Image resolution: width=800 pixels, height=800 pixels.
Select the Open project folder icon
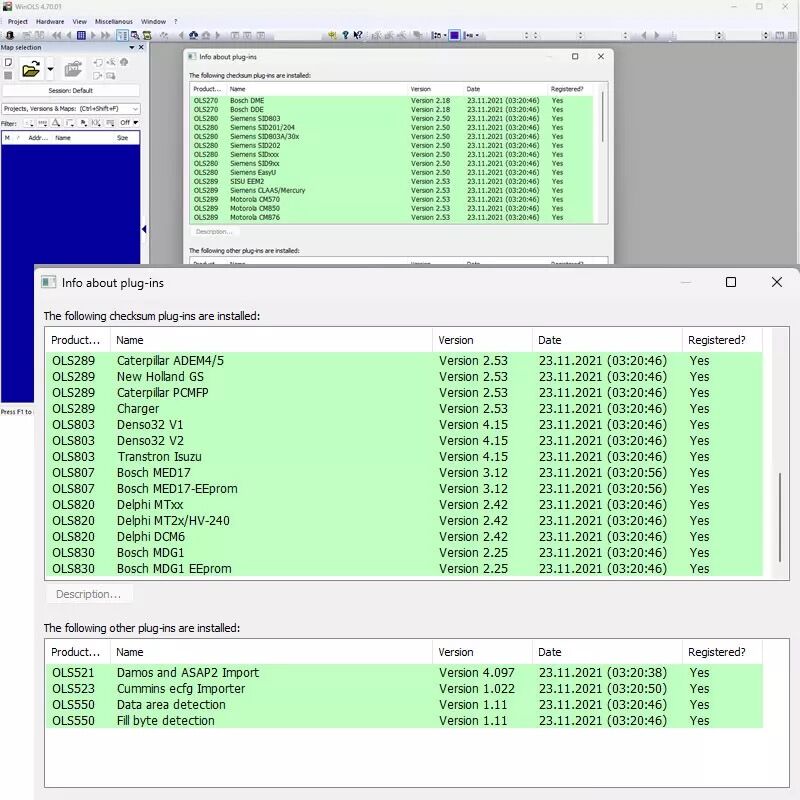click(29, 68)
